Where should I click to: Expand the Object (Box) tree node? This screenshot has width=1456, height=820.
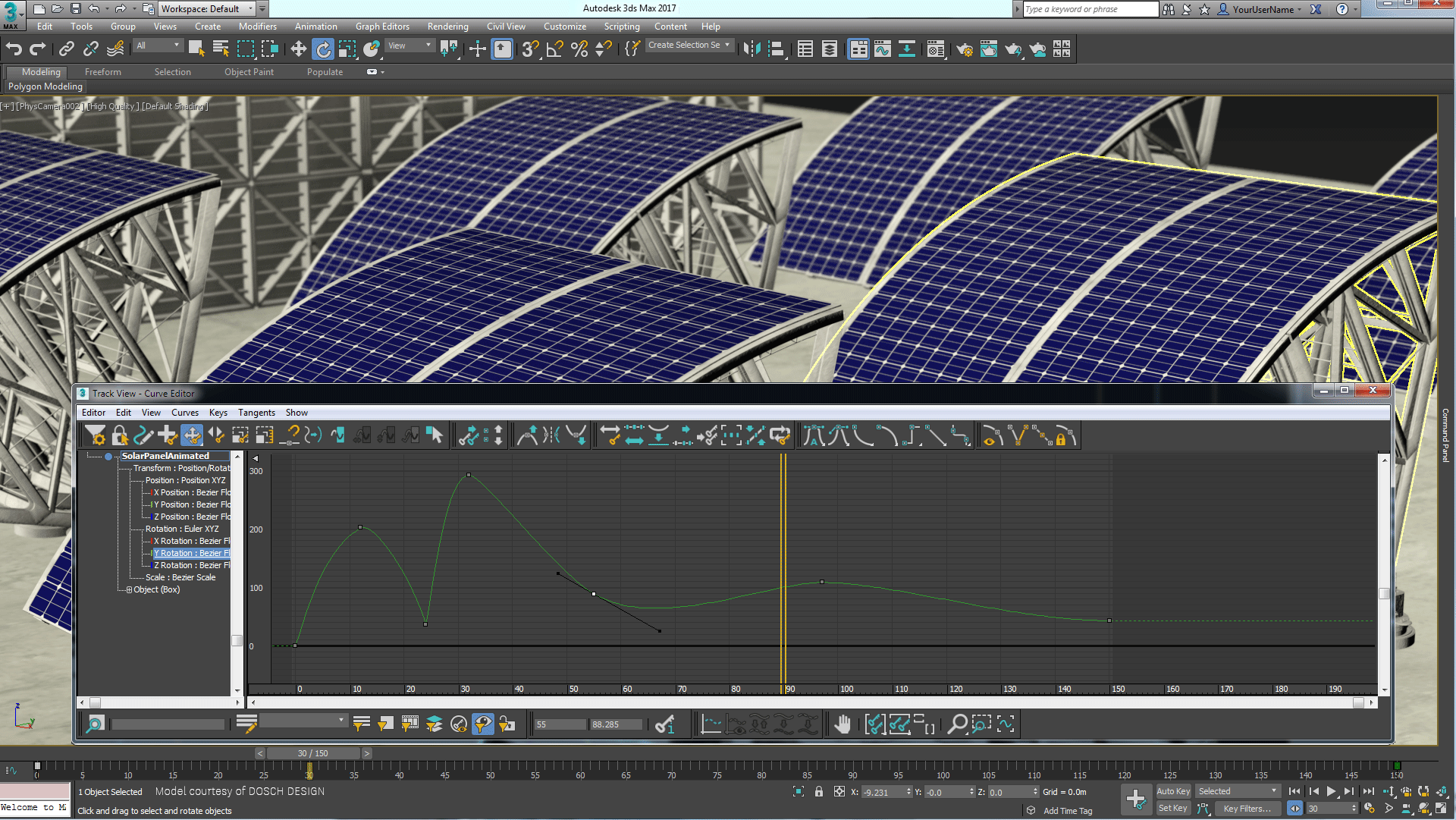click(x=129, y=590)
